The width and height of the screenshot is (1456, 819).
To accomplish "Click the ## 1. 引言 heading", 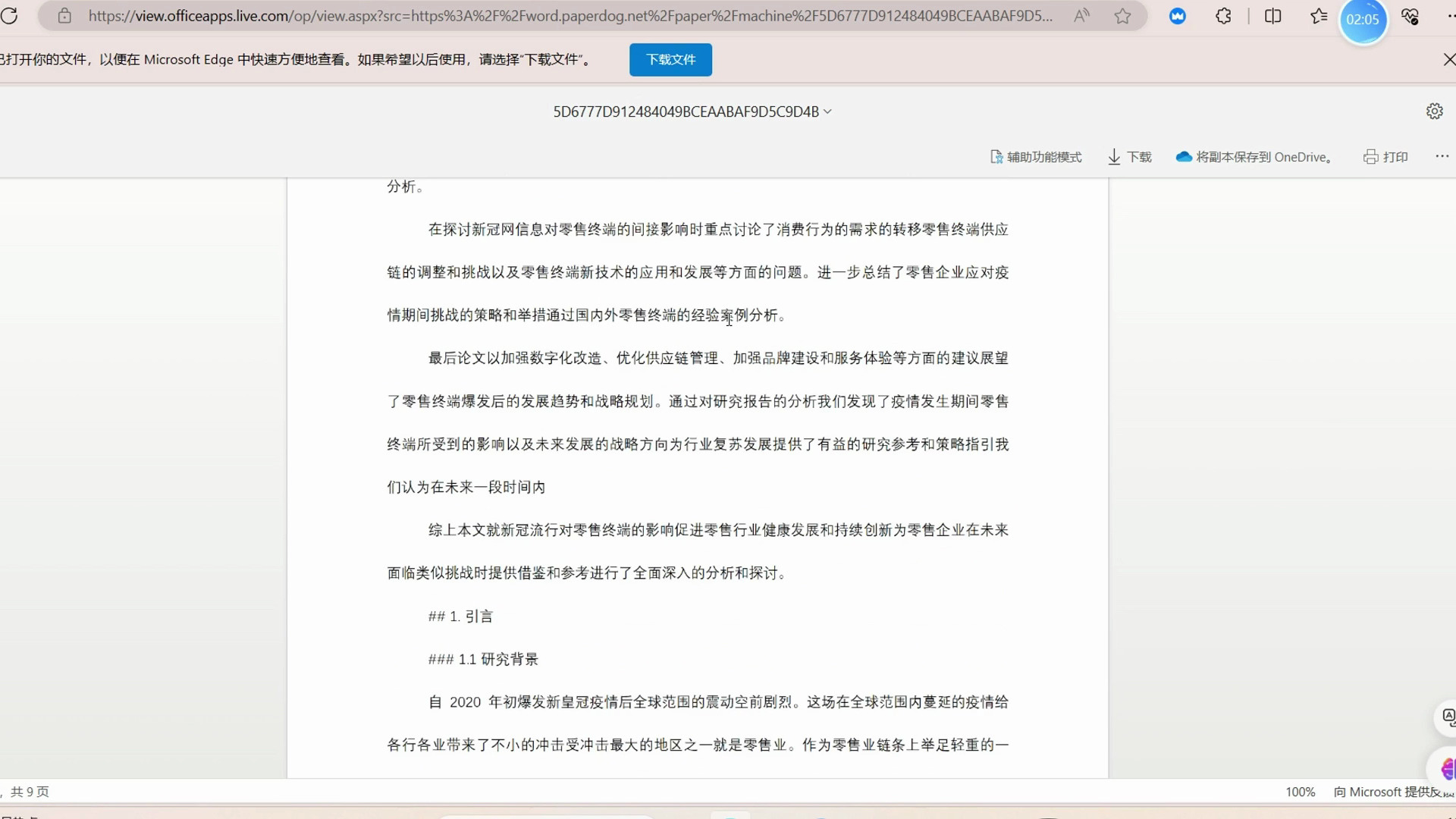I will tap(460, 617).
